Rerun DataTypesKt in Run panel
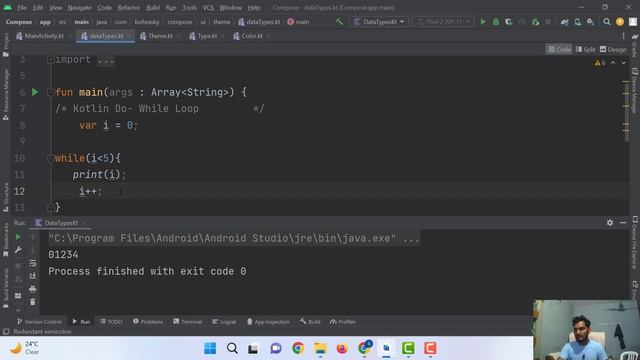This screenshot has height=360, width=640. pos(18,237)
